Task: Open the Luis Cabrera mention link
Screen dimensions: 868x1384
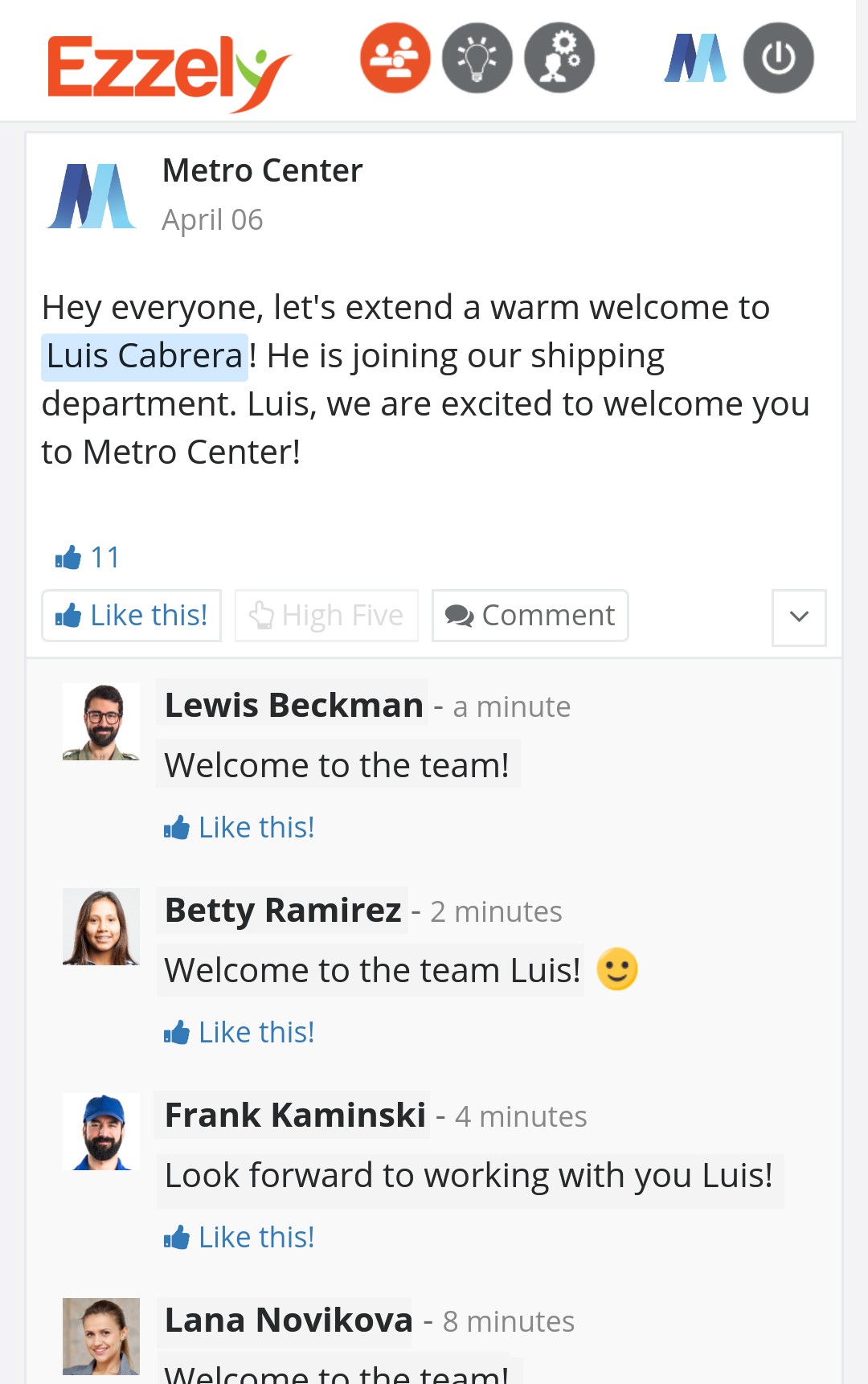Action: pyautogui.click(x=145, y=356)
